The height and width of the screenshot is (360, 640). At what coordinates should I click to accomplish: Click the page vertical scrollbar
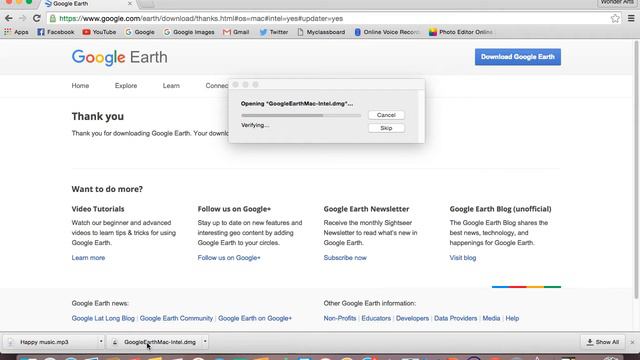(636, 169)
